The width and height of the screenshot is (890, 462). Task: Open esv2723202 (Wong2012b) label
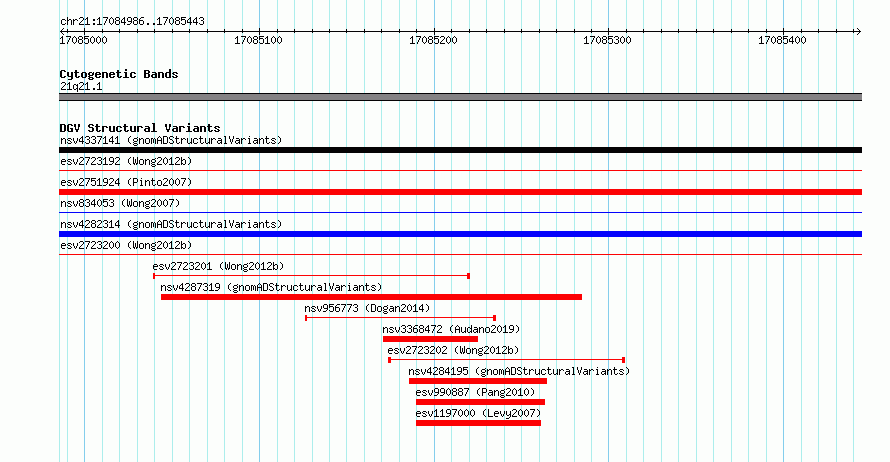(454, 350)
